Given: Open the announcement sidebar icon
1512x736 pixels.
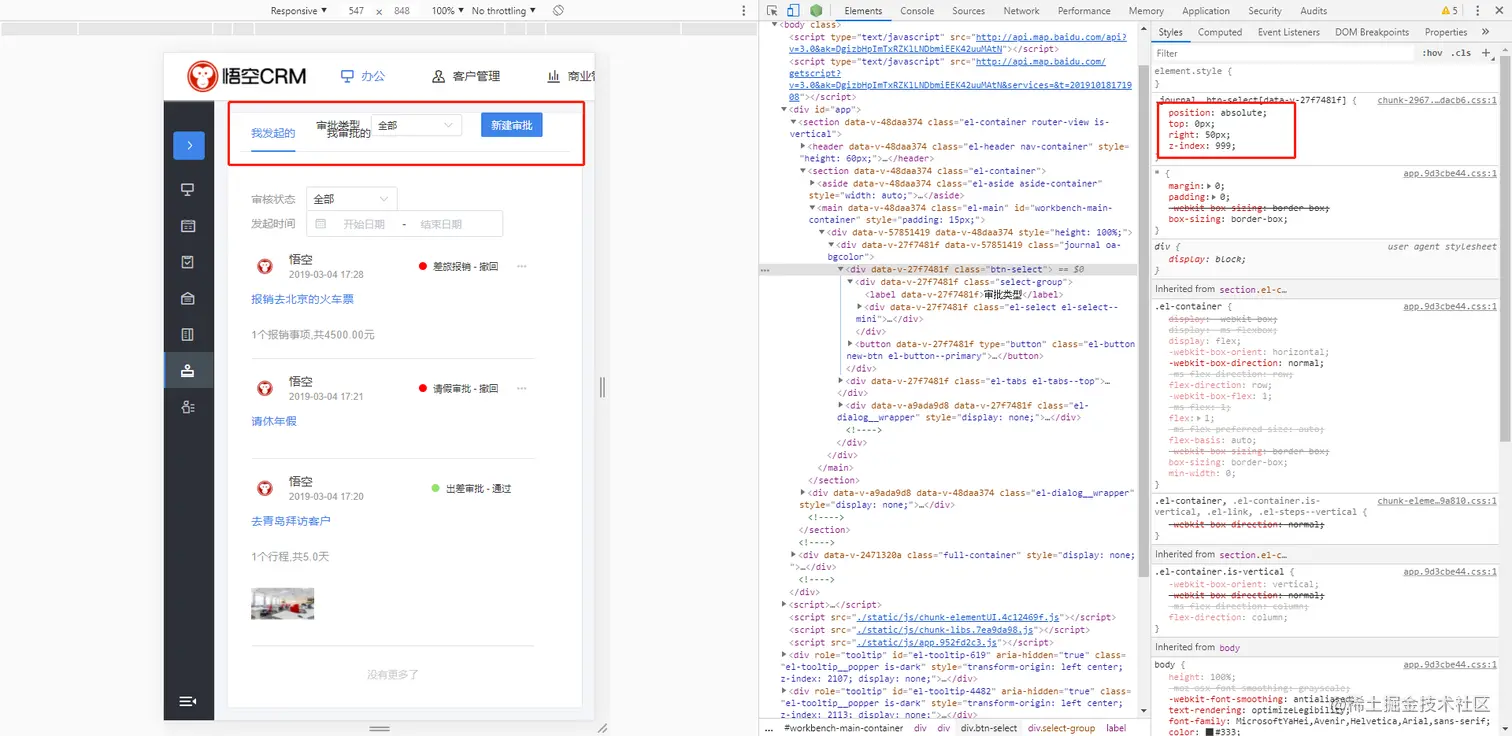Looking at the screenshot, I should (x=188, y=298).
